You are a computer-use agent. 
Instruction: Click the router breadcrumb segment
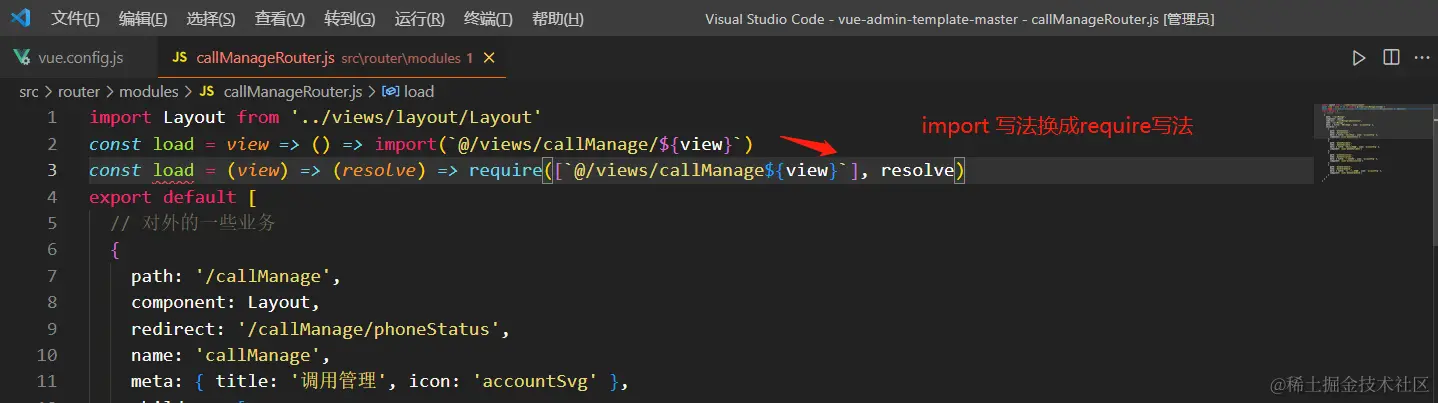[79, 91]
